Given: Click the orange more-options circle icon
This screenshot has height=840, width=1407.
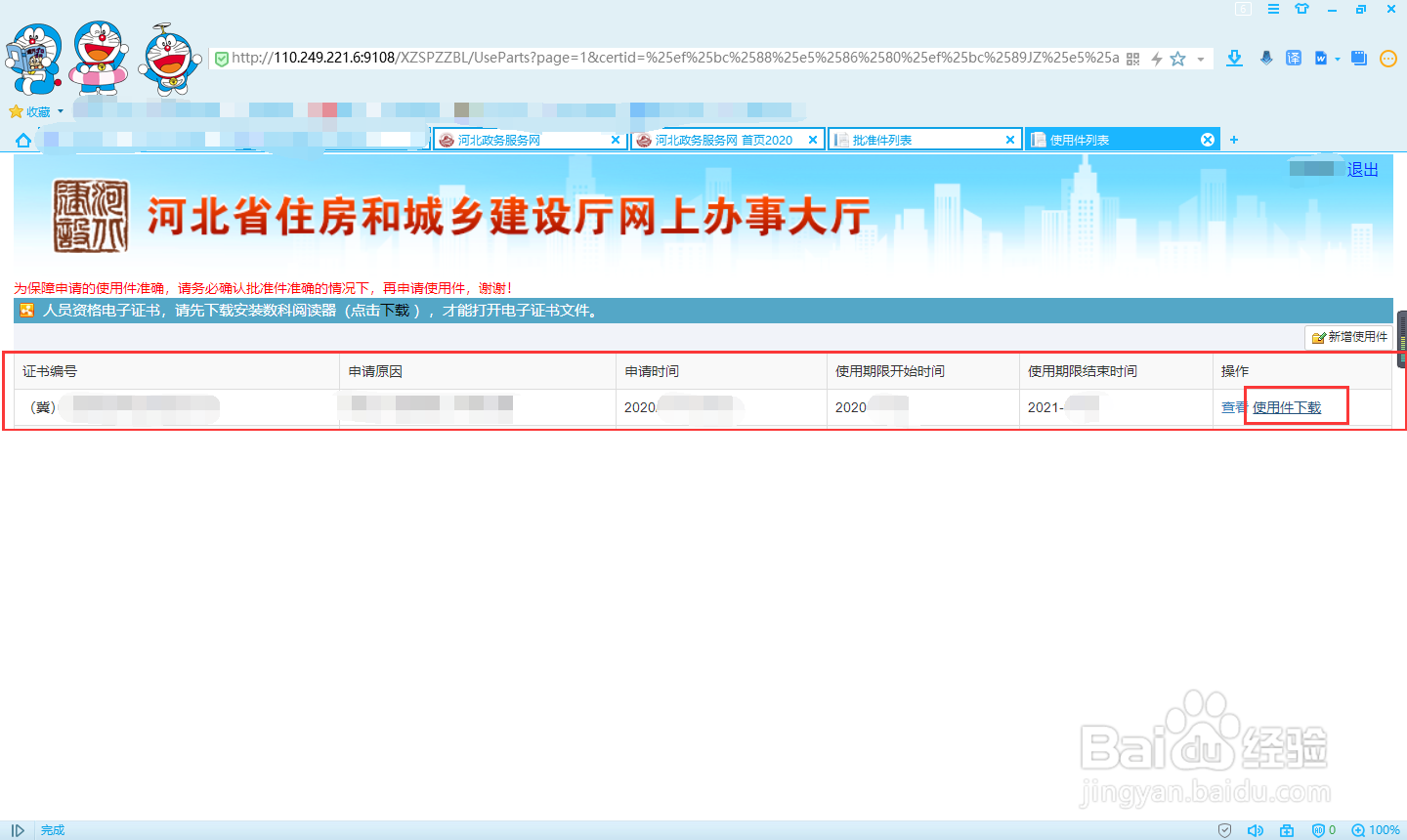Looking at the screenshot, I should click(1388, 58).
